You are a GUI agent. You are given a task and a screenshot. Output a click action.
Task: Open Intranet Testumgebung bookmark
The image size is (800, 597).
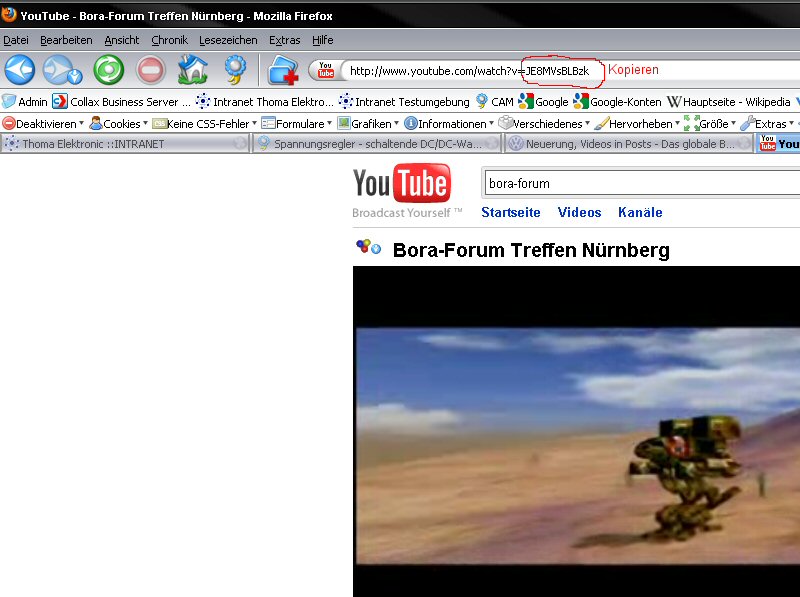(404, 102)
